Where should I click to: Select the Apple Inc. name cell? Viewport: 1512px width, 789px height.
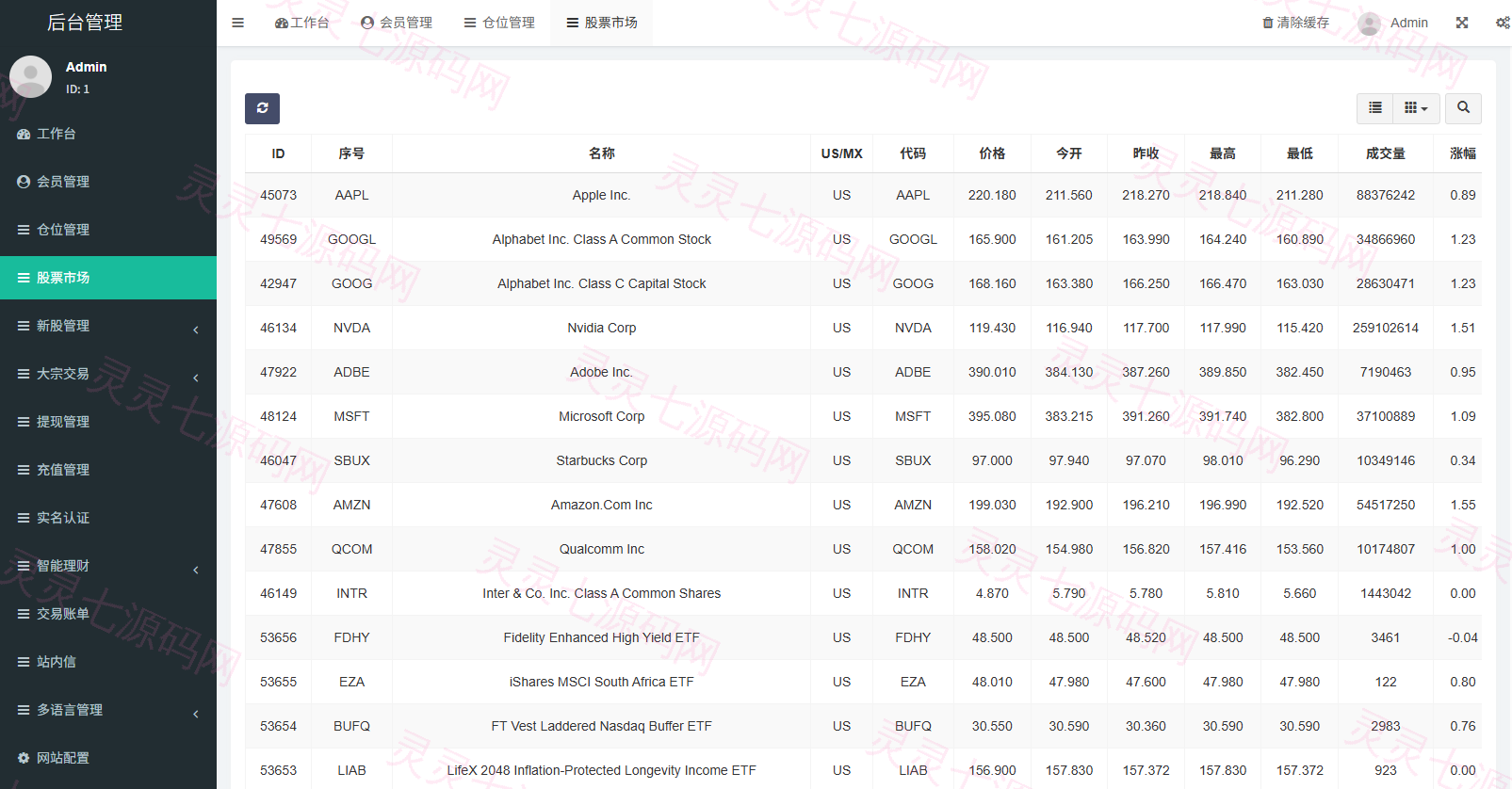tap(601, 195)
